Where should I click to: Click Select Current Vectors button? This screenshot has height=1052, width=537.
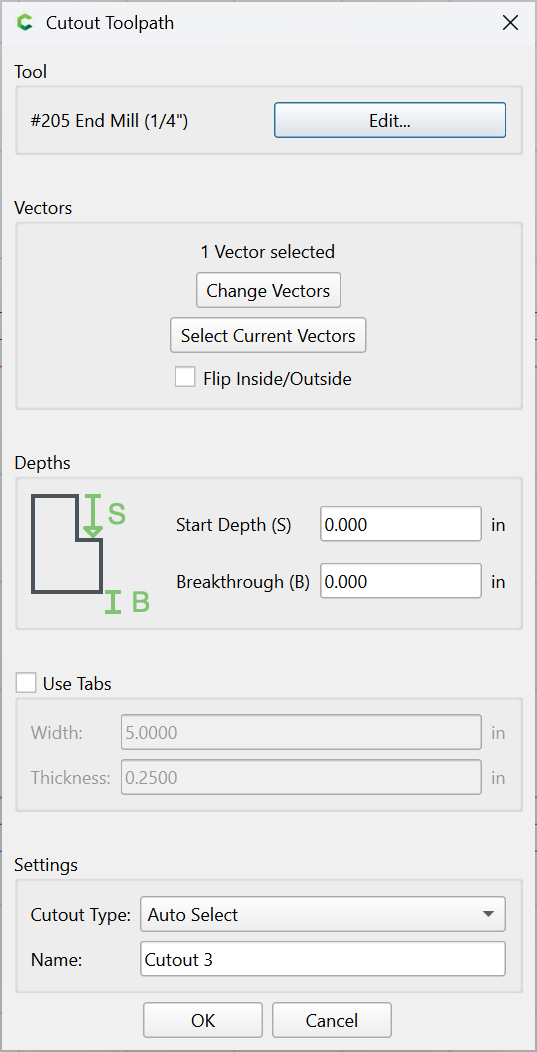click(x=268, y=335)
